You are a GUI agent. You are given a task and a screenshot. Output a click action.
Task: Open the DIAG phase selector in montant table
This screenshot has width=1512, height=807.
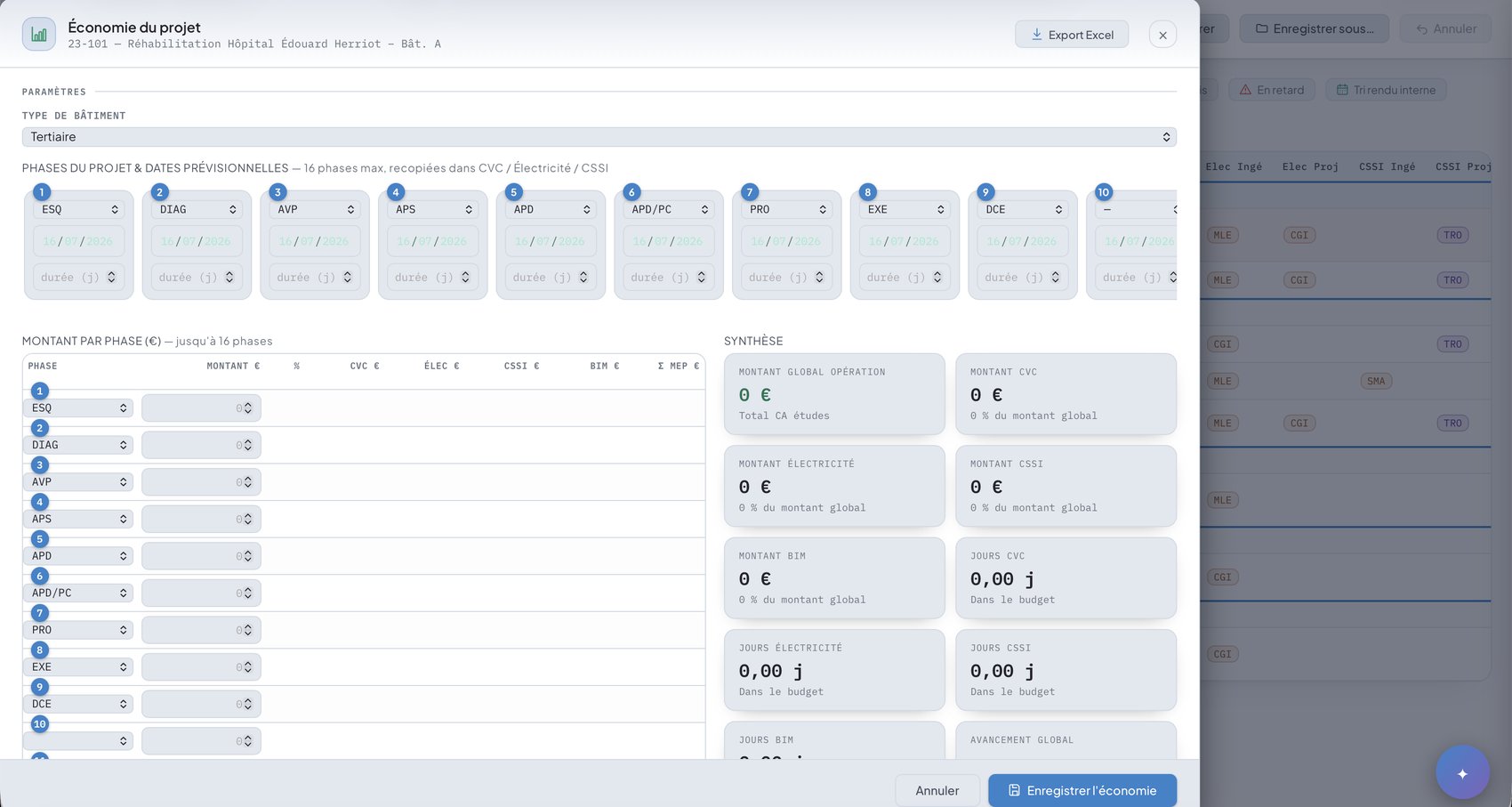tap(78, 445)
